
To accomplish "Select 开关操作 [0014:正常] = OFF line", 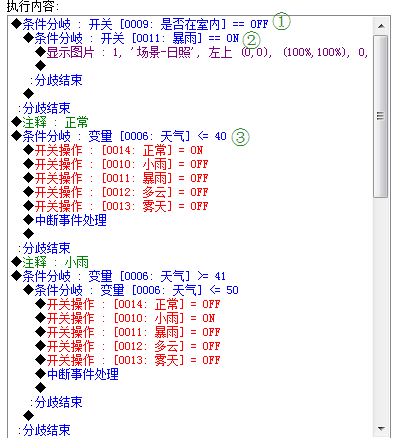I will click(x=128, y=304).
